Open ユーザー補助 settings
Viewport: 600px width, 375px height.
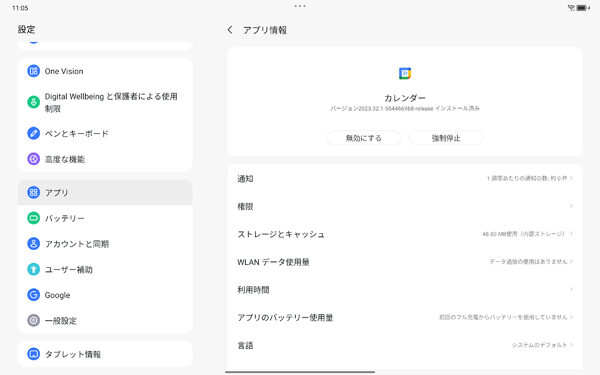click(x=105, y=269)
